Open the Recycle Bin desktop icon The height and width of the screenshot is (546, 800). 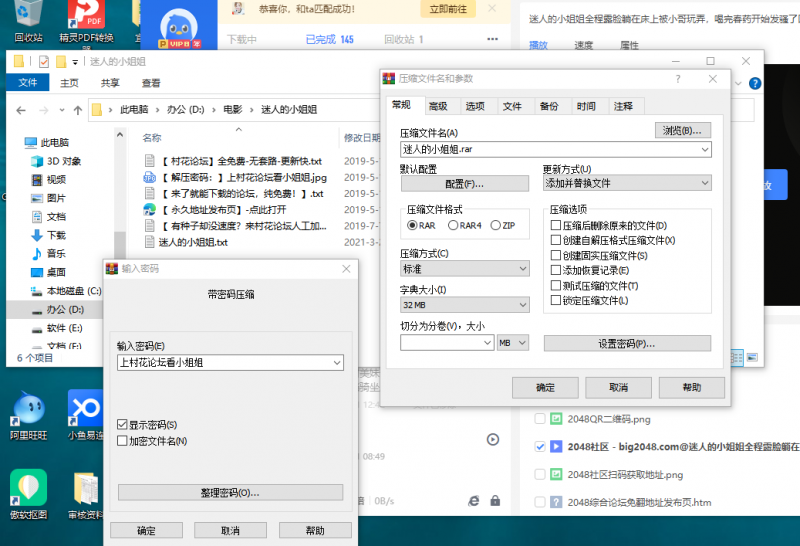tap(28, 17)
